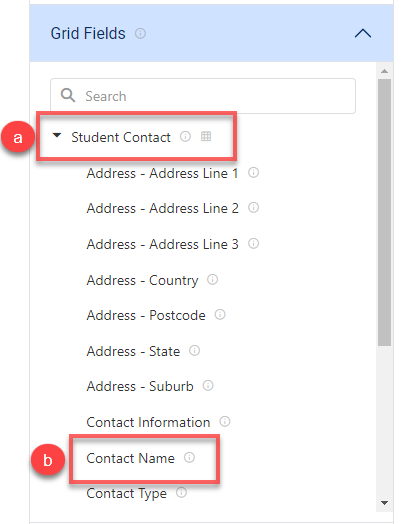Image resolution: width=401 pixels, height=524 pixels.
Task: Select the Contact Name field
Action: pos(130,458)
